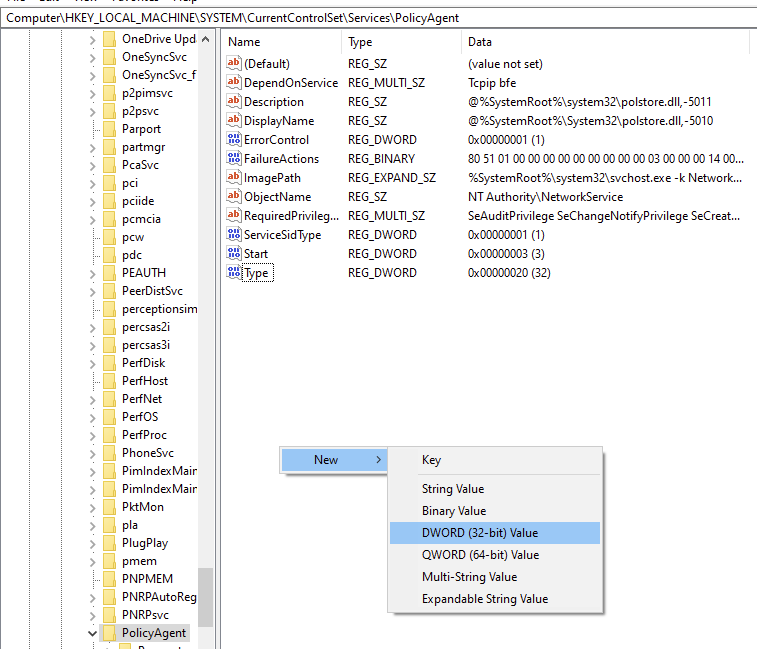Click the Start DWORD value icon

(x=234, y=253)
